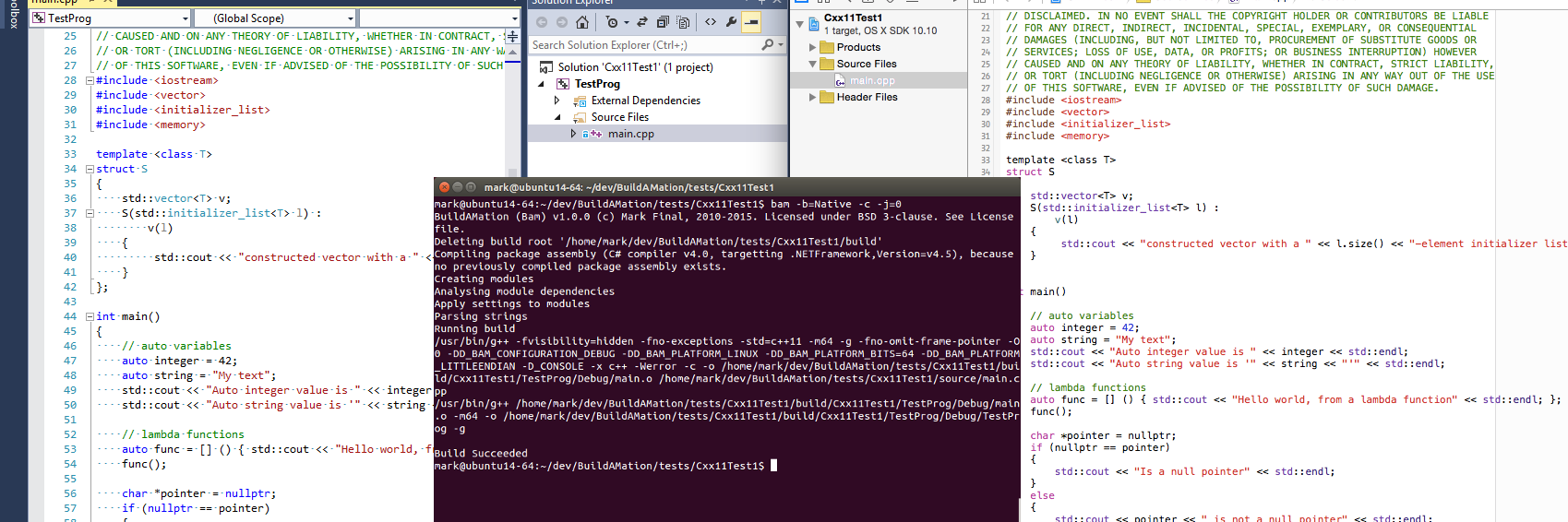
Task: Collapse constructor outlining box at line 37
Action: [x=90, y=213]
